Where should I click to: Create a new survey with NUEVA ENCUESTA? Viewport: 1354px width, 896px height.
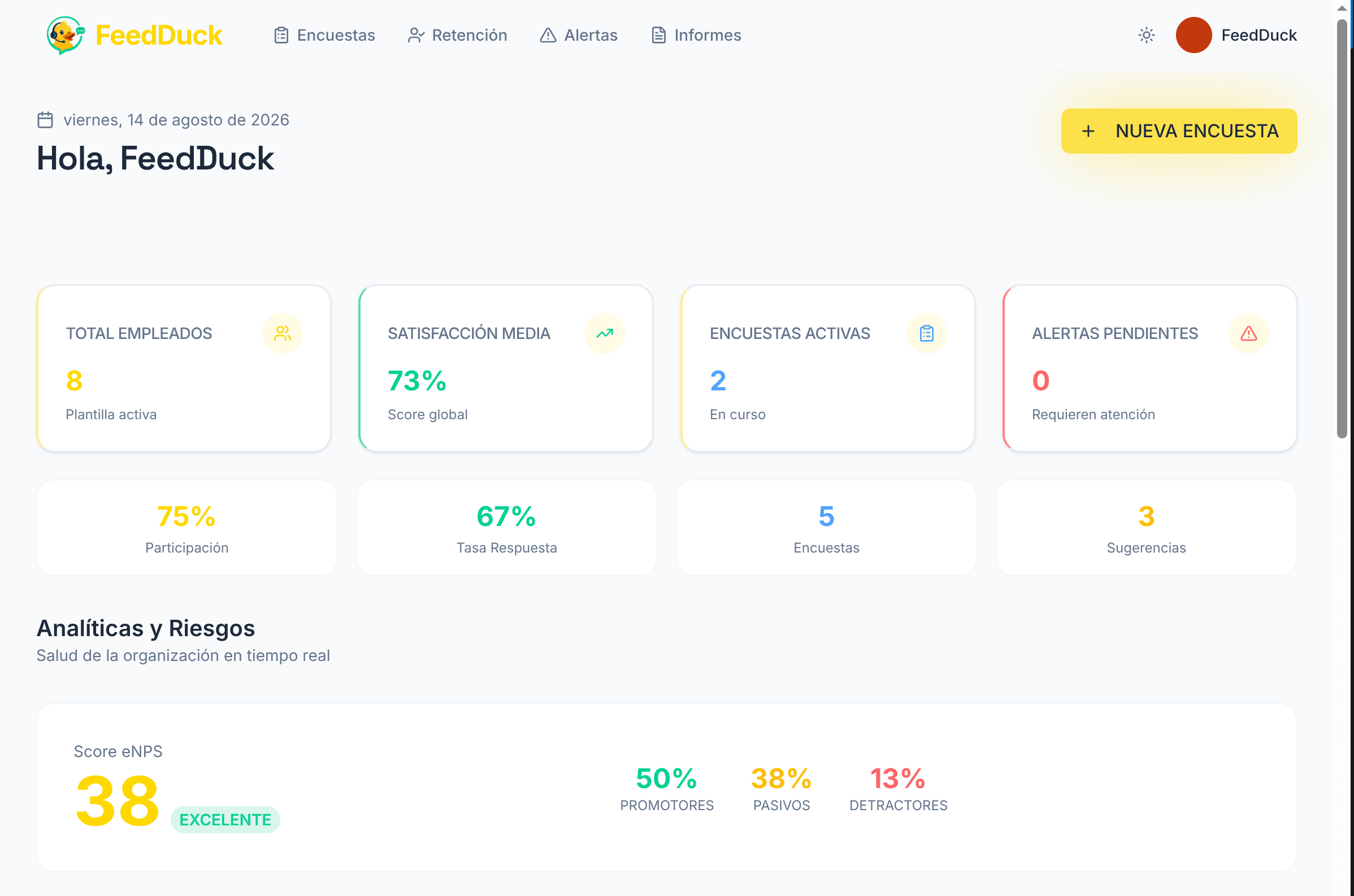click(1179, 131)
